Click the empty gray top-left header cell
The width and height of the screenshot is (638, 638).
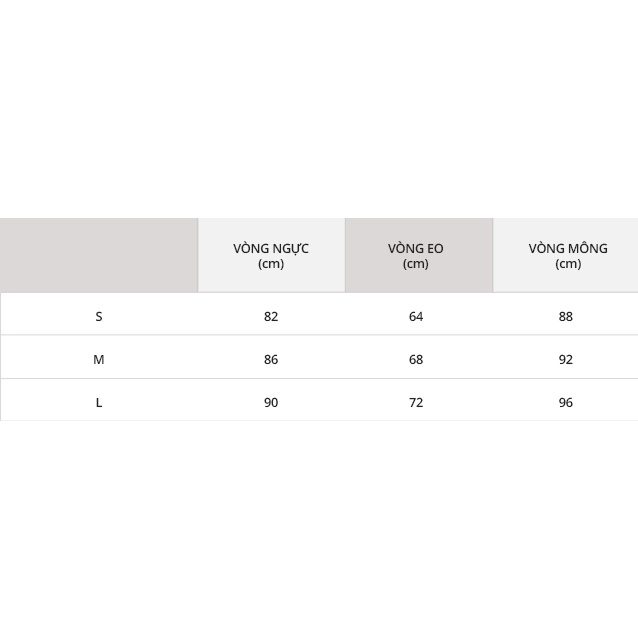[x=99, y=255]
